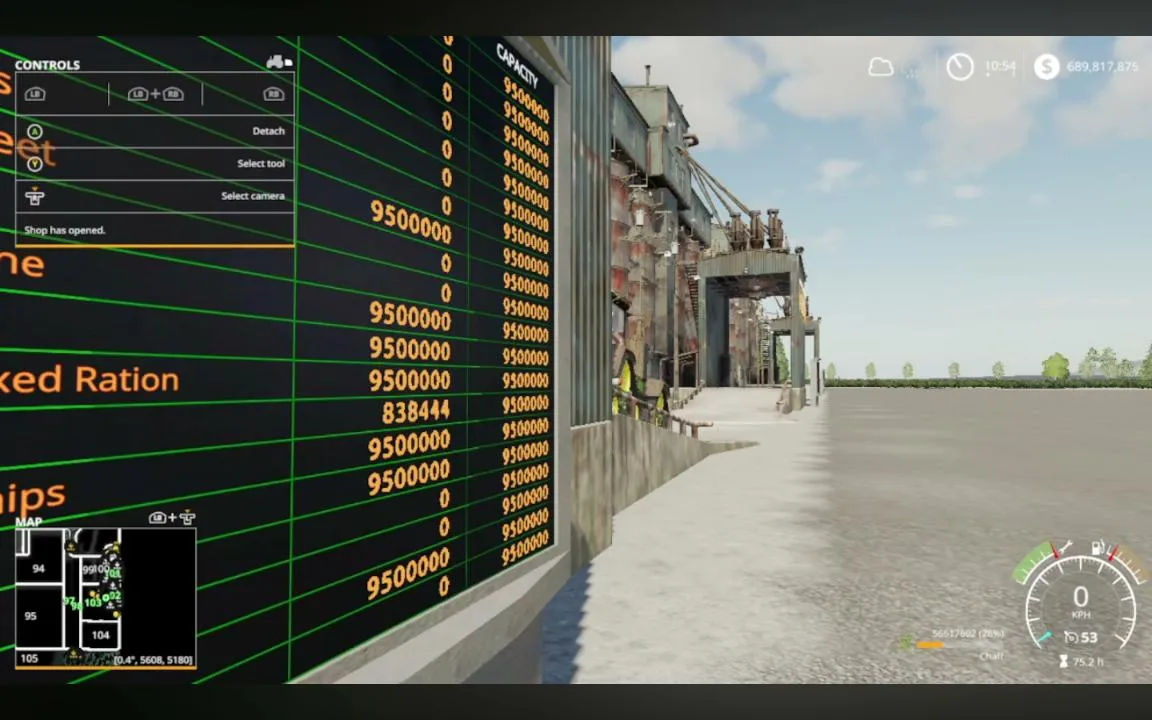The image size is (1152, 720).
Task: Click the game clock icon
Action: pos(960,67)
